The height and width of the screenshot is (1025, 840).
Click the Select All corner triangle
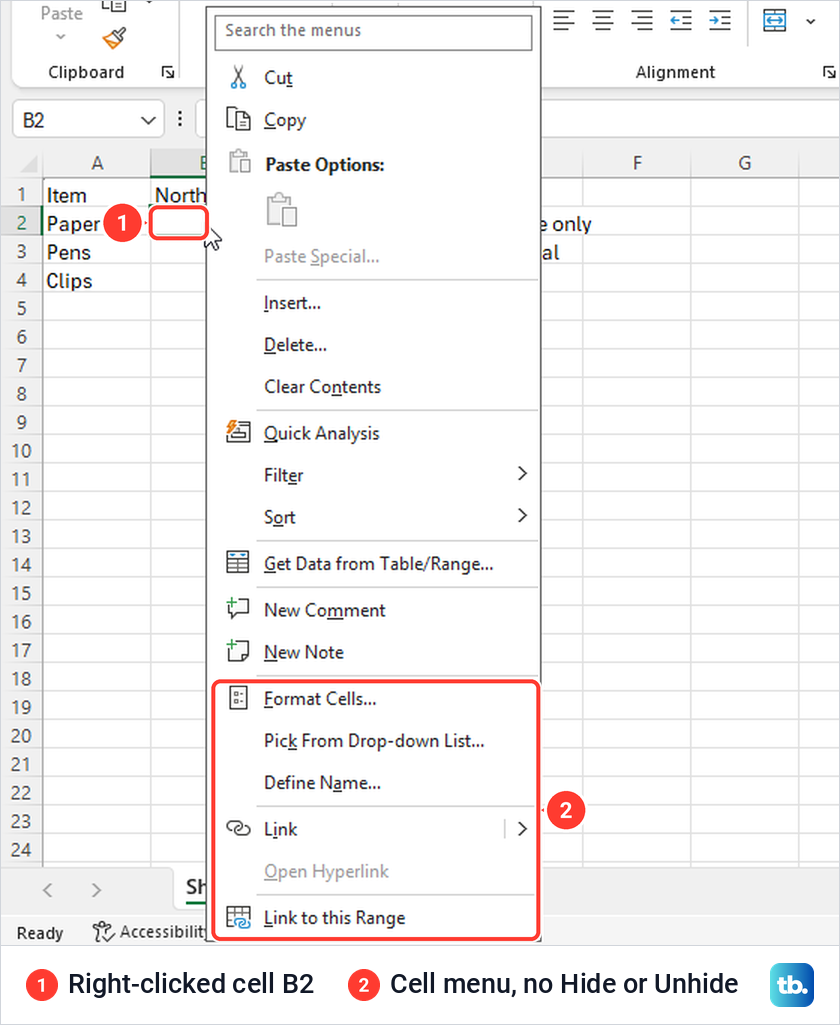pos(28,163)
